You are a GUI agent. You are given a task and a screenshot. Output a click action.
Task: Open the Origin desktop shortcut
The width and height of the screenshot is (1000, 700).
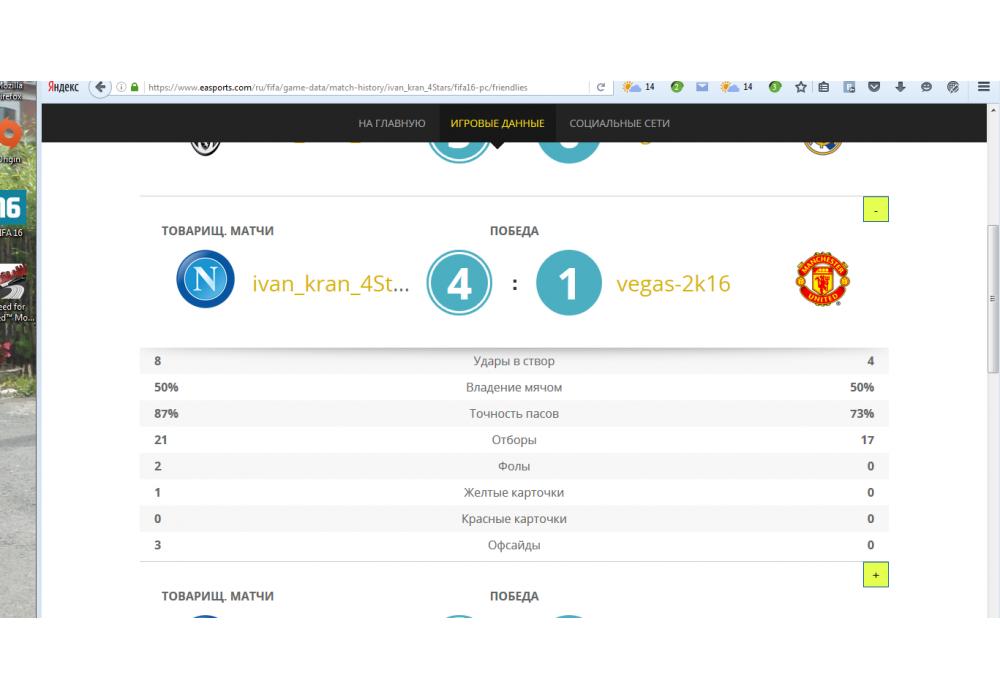[x=11, y=142]
